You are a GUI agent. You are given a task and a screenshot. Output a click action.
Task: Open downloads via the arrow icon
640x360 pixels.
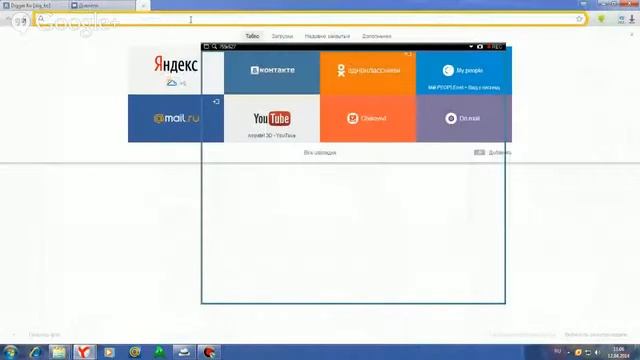point(632,19)
